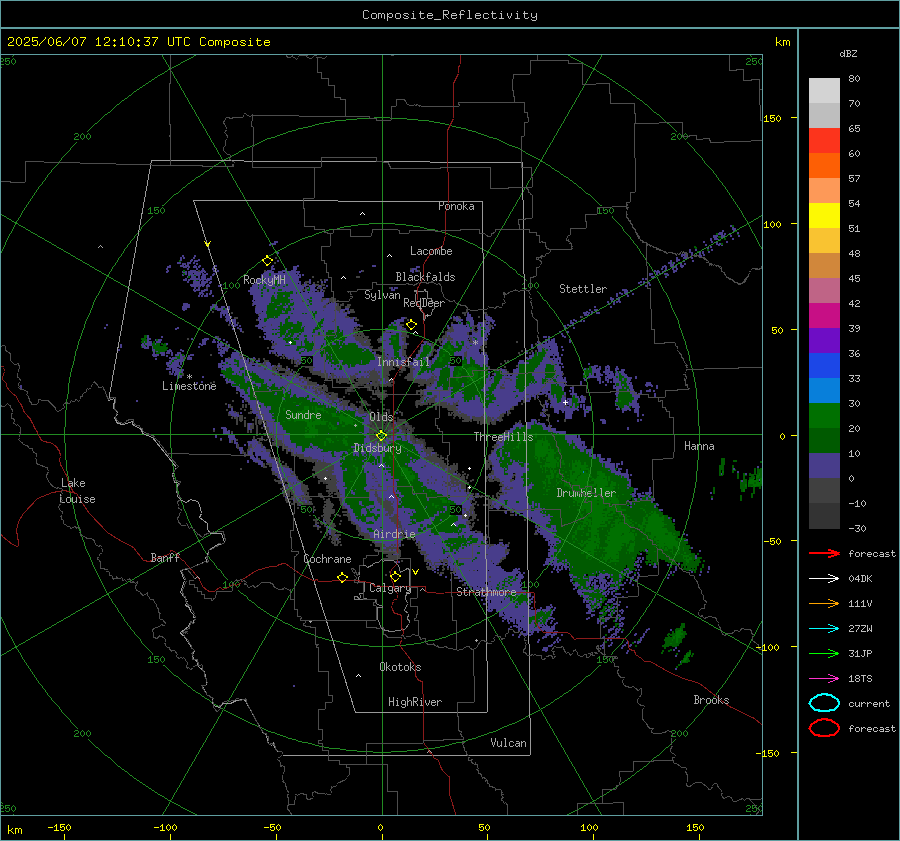Click yellow diamond marker below RedDeer label
This screenshot has width=900, height=841.
[x=411, y=325]
